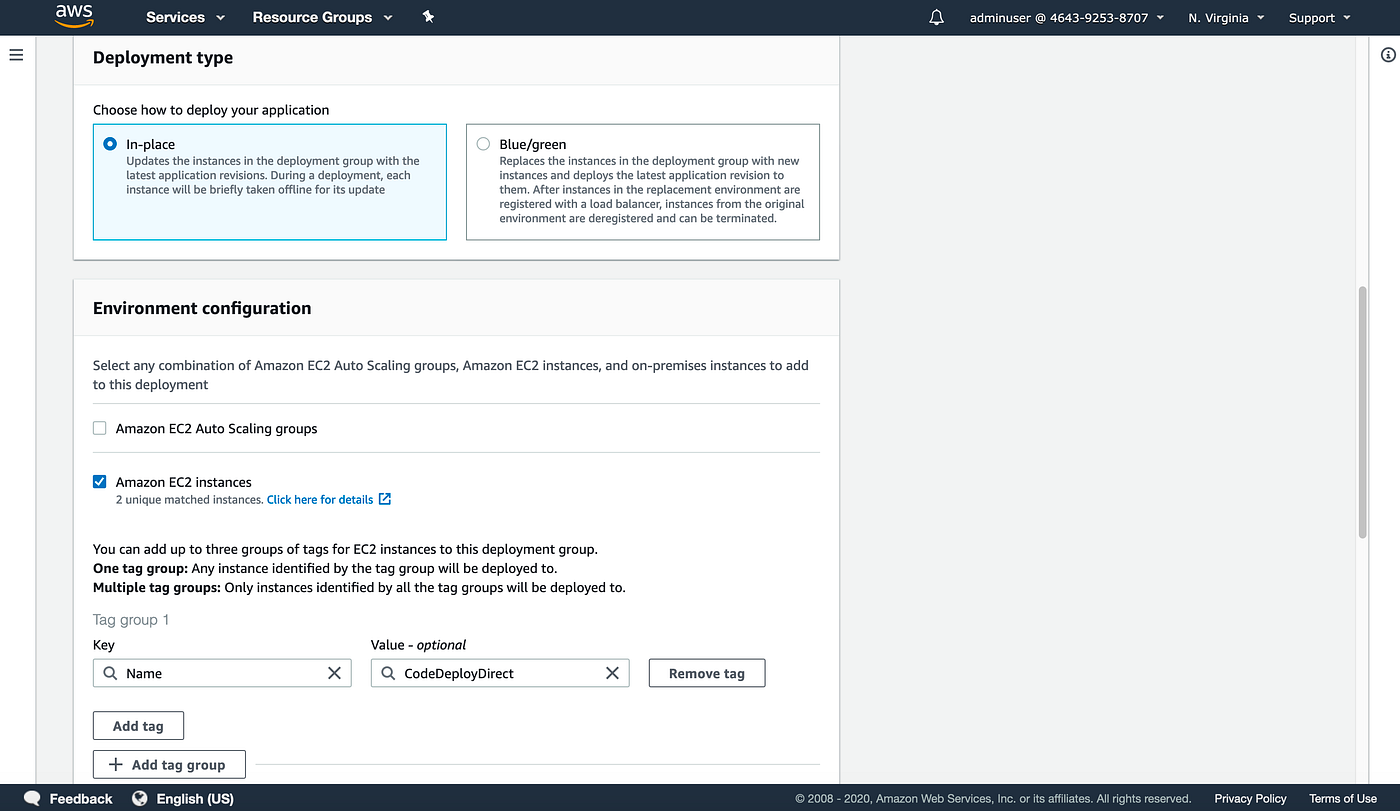Clear the CodeDeployDirect value using its X icon
This screenshot has height=811, width=1400.
coord(612,673)
